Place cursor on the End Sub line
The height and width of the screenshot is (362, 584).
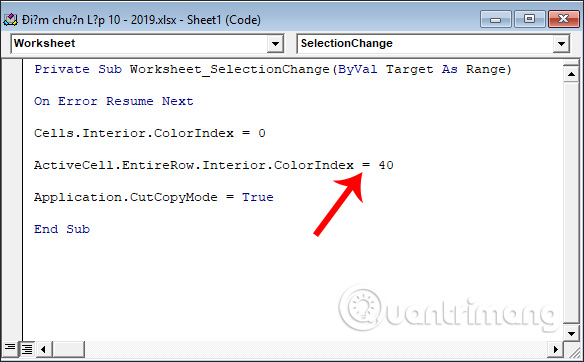62,229
